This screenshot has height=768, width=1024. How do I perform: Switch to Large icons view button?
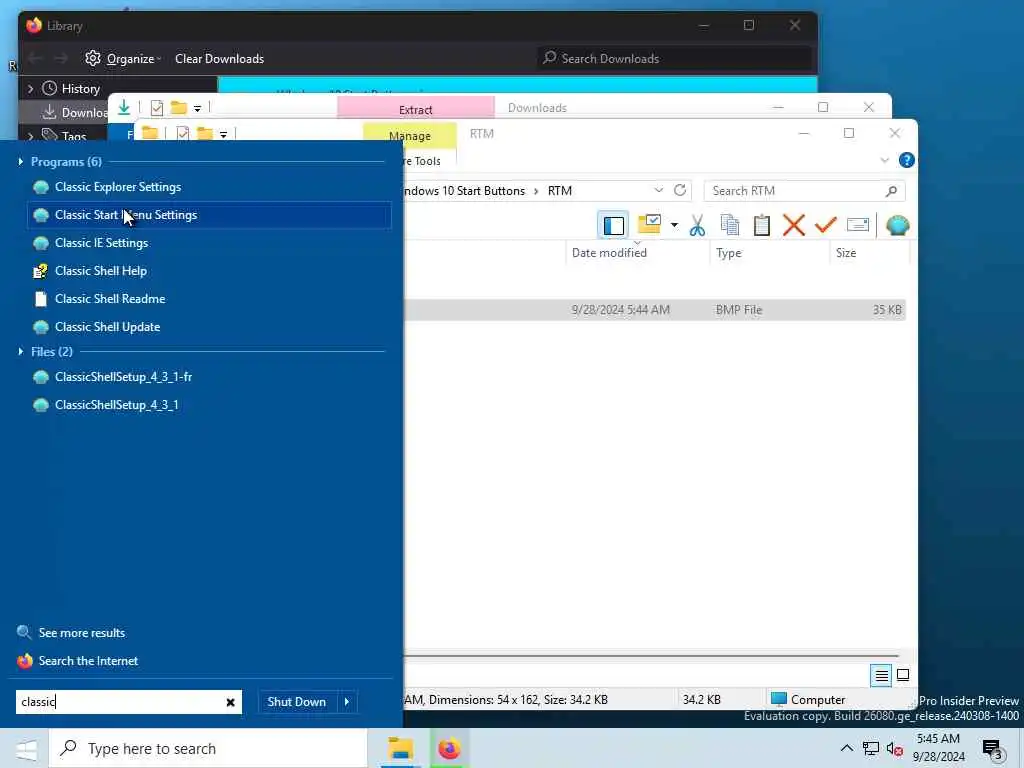point(903,675)
